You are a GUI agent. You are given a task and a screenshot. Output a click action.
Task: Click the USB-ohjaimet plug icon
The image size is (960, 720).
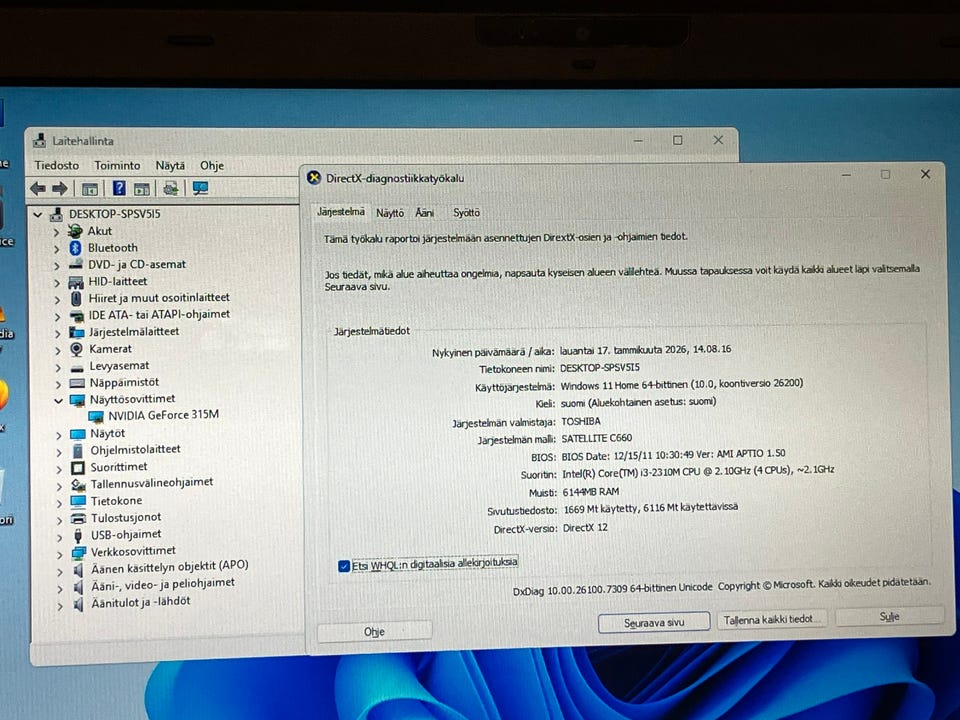(x=78, y=535)
